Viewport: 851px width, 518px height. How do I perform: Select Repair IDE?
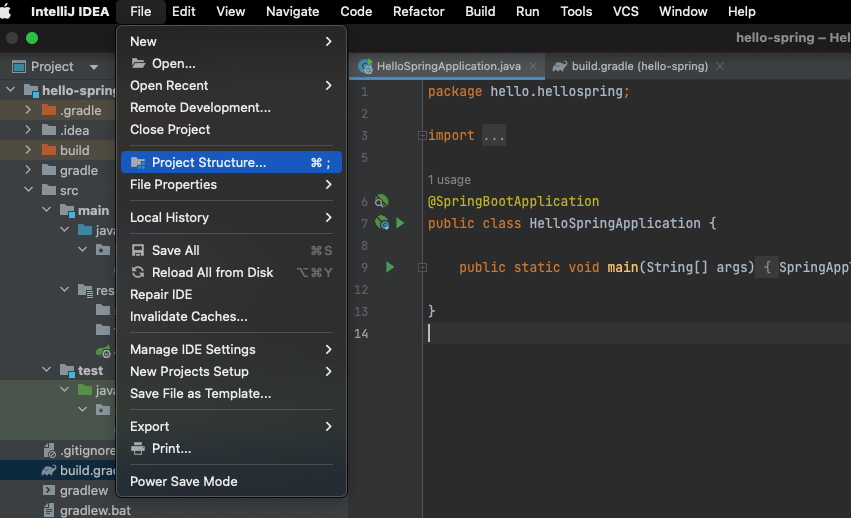(231, 294)
